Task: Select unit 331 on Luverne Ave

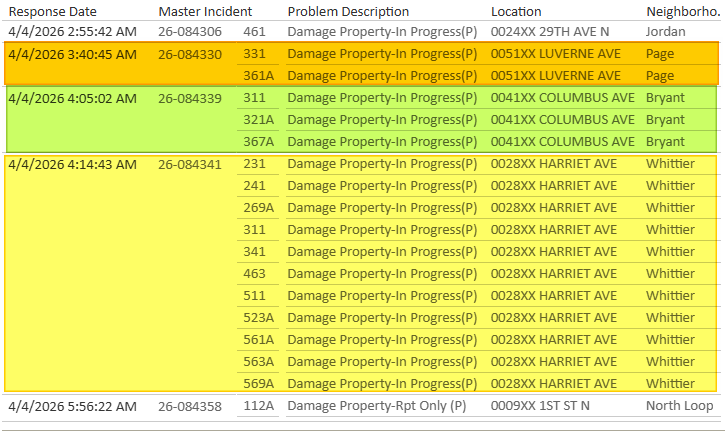Action: coord(254,54)
